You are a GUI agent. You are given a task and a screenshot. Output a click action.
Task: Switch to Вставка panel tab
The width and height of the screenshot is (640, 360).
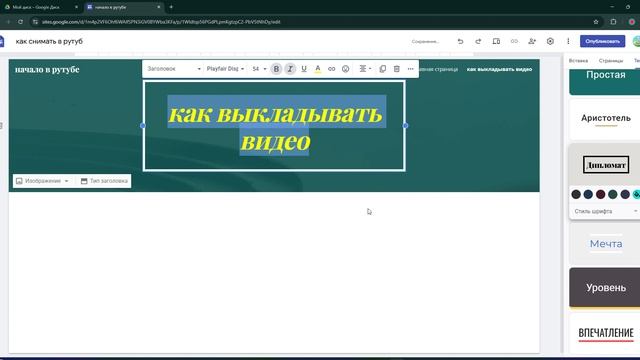pyautogui.click(x=578, y=60)
